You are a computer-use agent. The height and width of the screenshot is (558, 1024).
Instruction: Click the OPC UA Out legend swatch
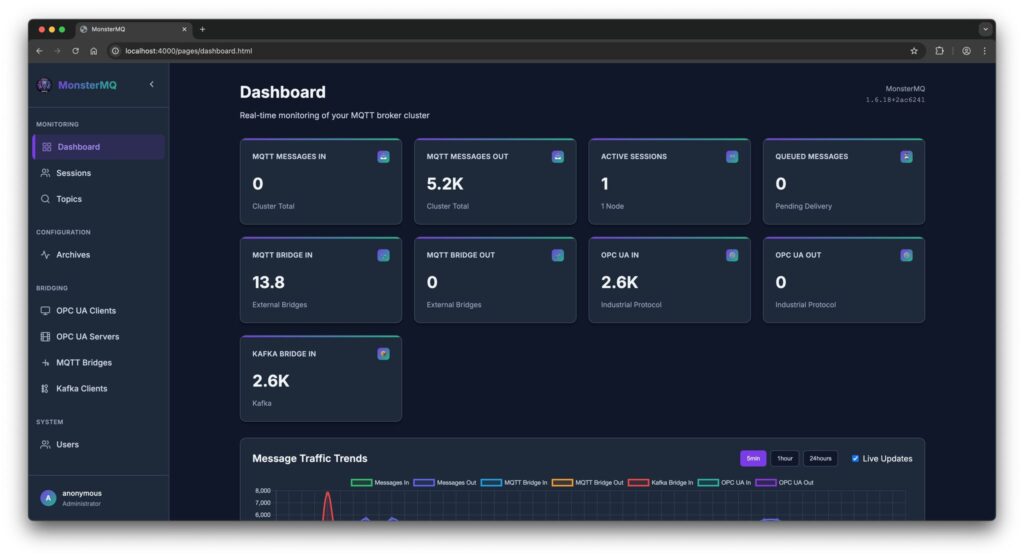coord(766,483)
